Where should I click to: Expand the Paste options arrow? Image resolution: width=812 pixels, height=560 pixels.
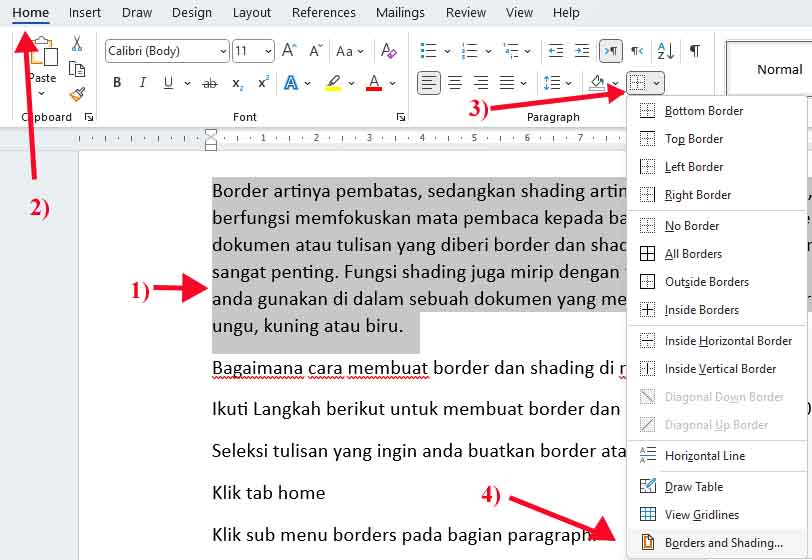[41, 94]
